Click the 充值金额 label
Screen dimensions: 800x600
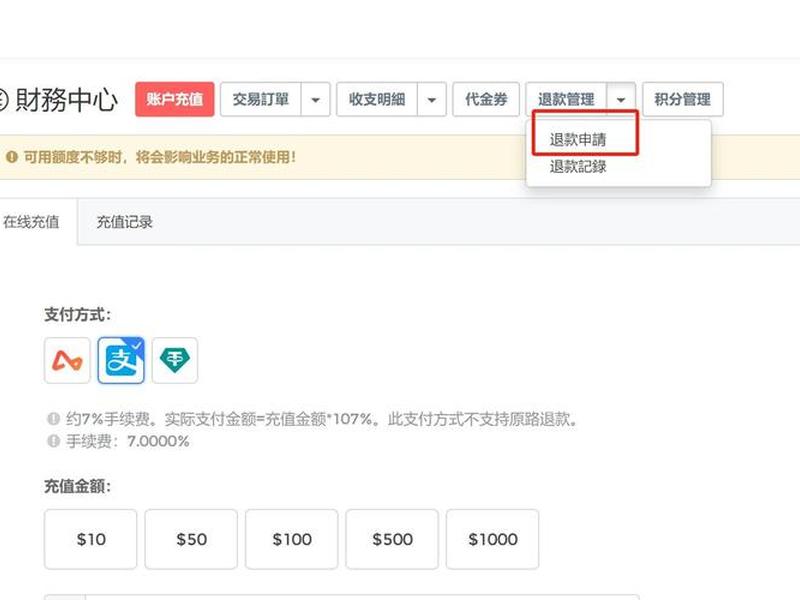(x=77, y=486)
